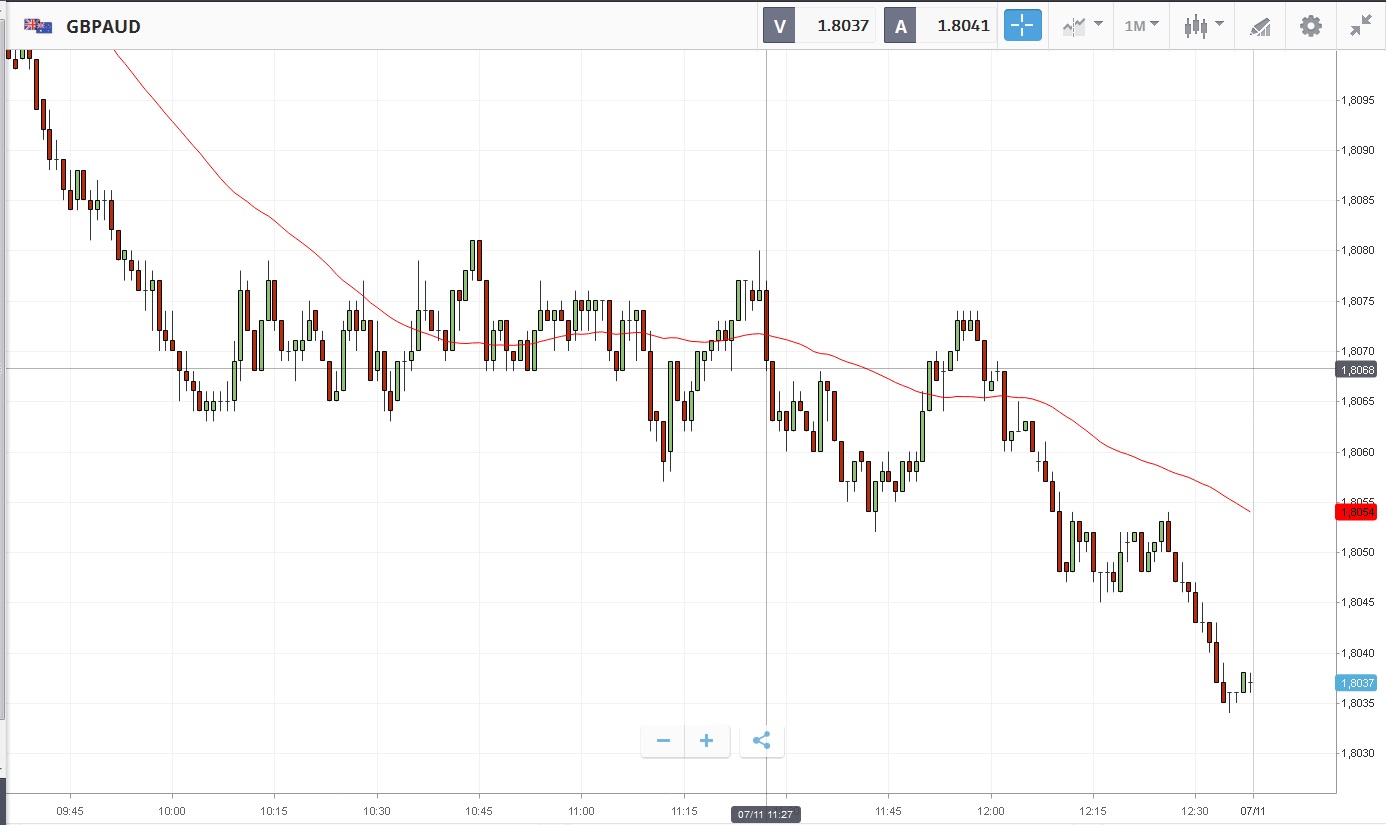Click the GBPAUD flag icon

[x=39, y=26]
